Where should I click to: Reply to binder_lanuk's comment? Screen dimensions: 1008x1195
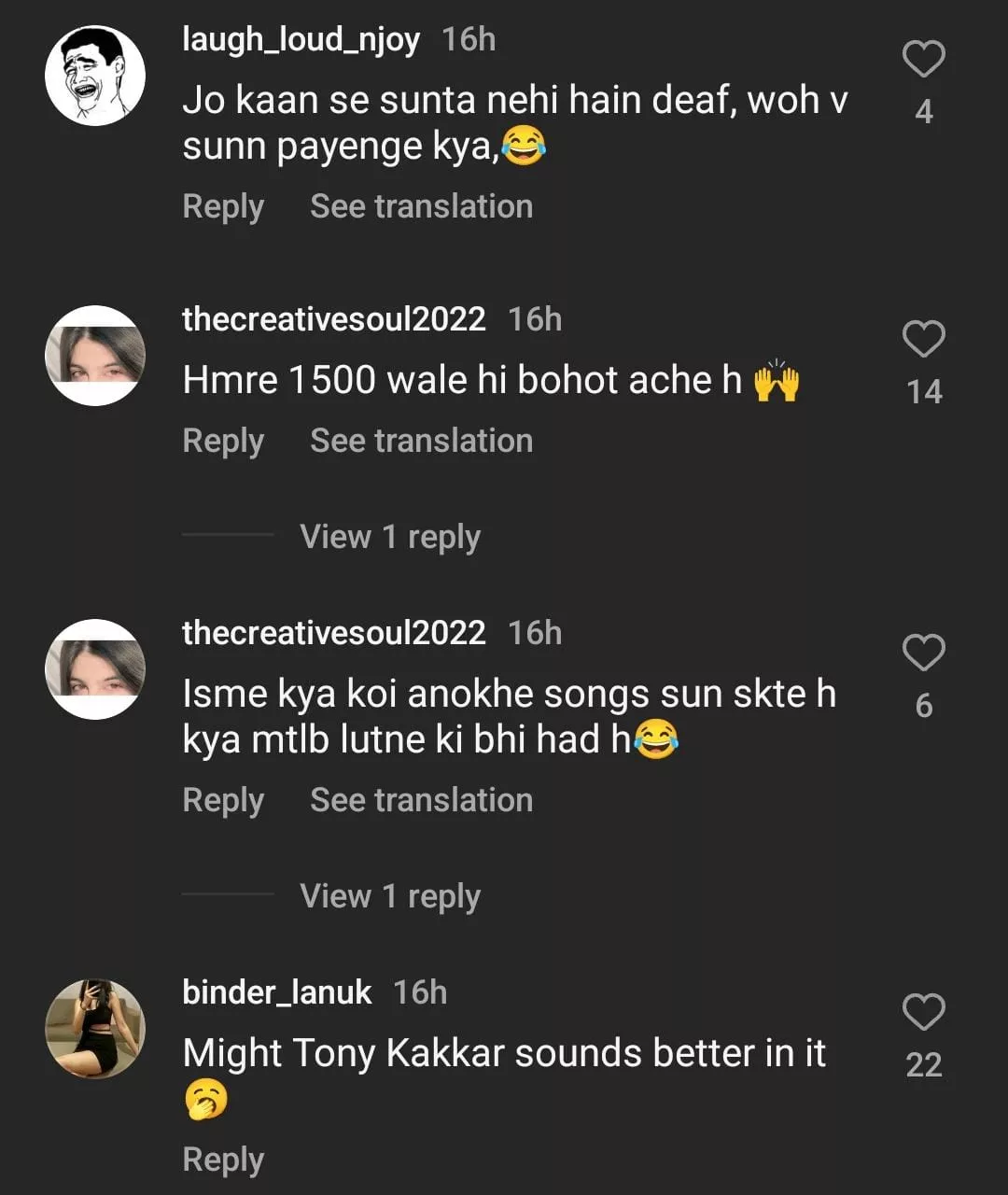point(223,1160)
